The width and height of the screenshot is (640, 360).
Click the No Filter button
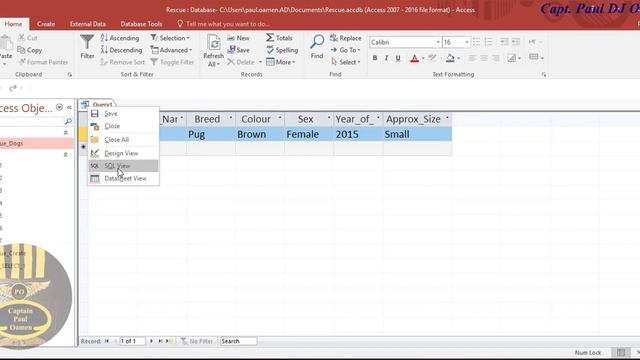pos(197,341)
